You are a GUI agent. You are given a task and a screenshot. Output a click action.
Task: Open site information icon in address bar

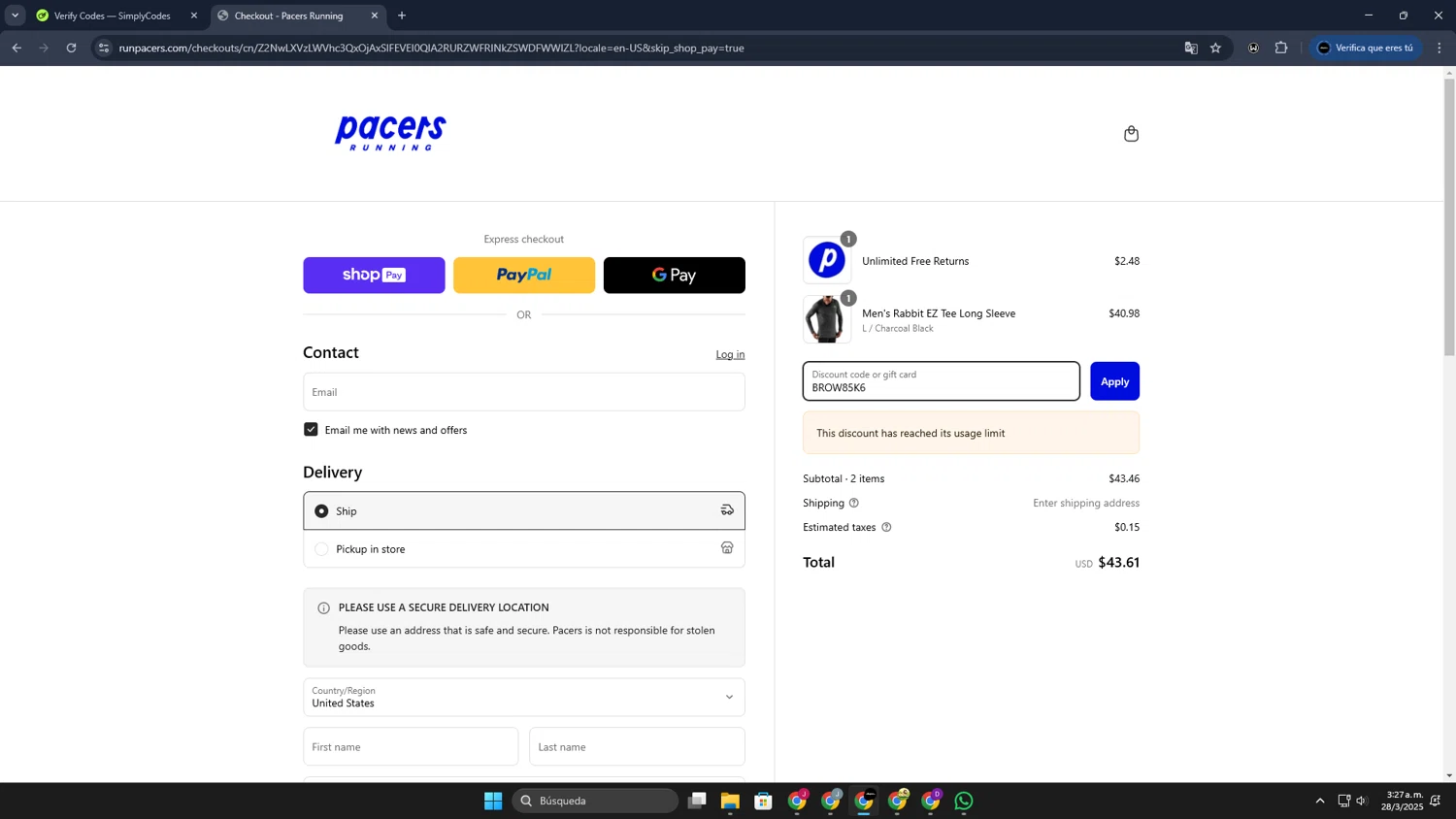point(104,48)
